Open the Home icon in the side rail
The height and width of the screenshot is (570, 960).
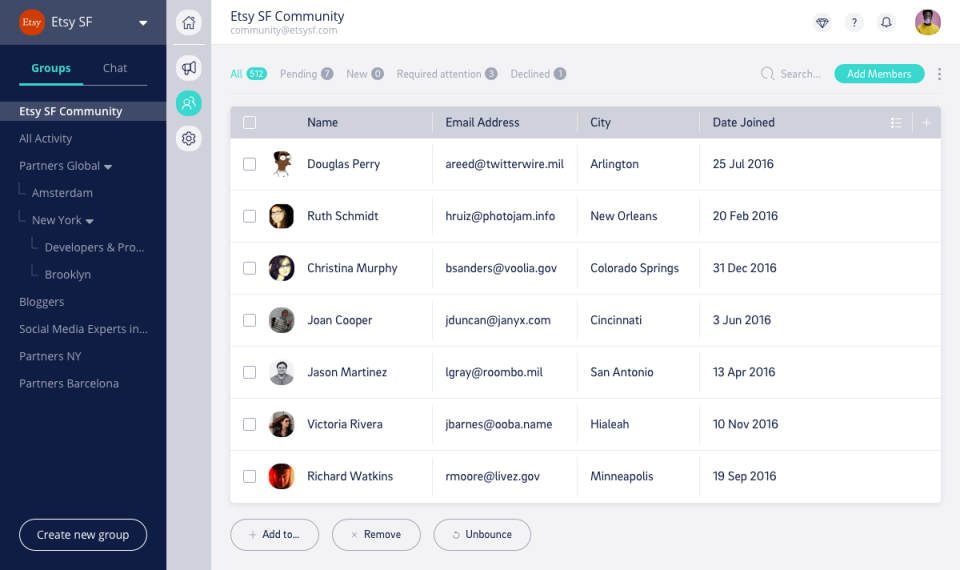click(x=189, y=23)
